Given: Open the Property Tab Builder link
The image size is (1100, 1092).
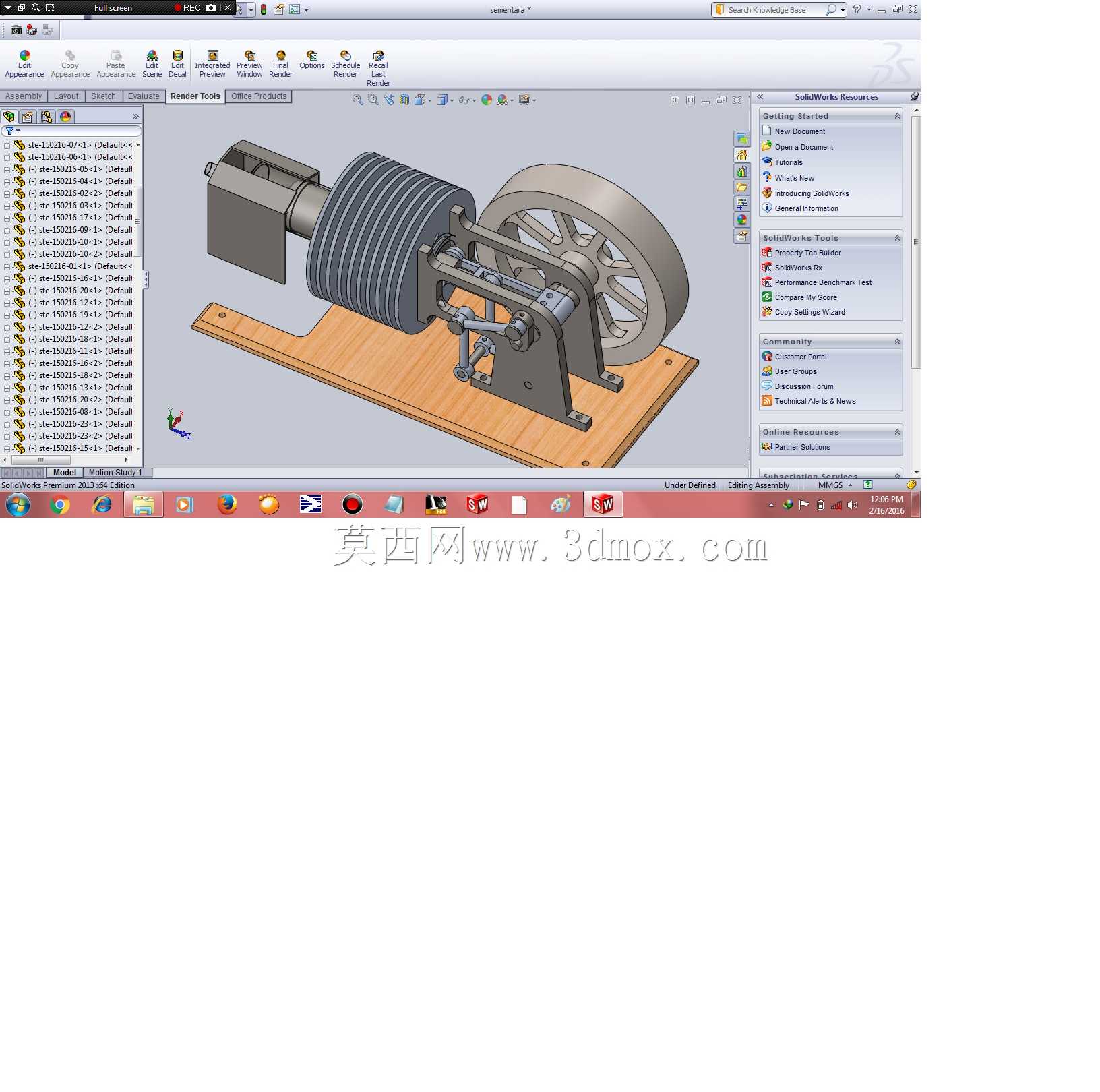Looking at the screenshot, I should coord(807,253).
